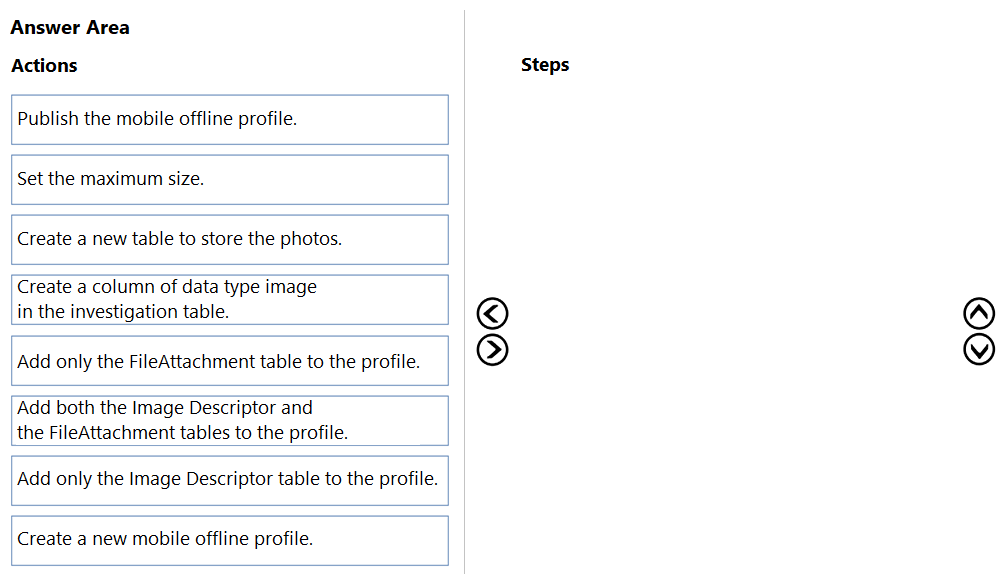Pick the image column in investigation table action
The image size is (1005, 574).
click(x=230, y=299)
